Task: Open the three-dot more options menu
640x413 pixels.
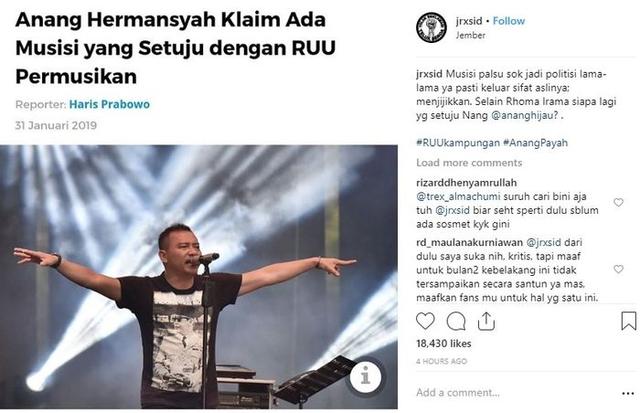Action: coord(627,393)
